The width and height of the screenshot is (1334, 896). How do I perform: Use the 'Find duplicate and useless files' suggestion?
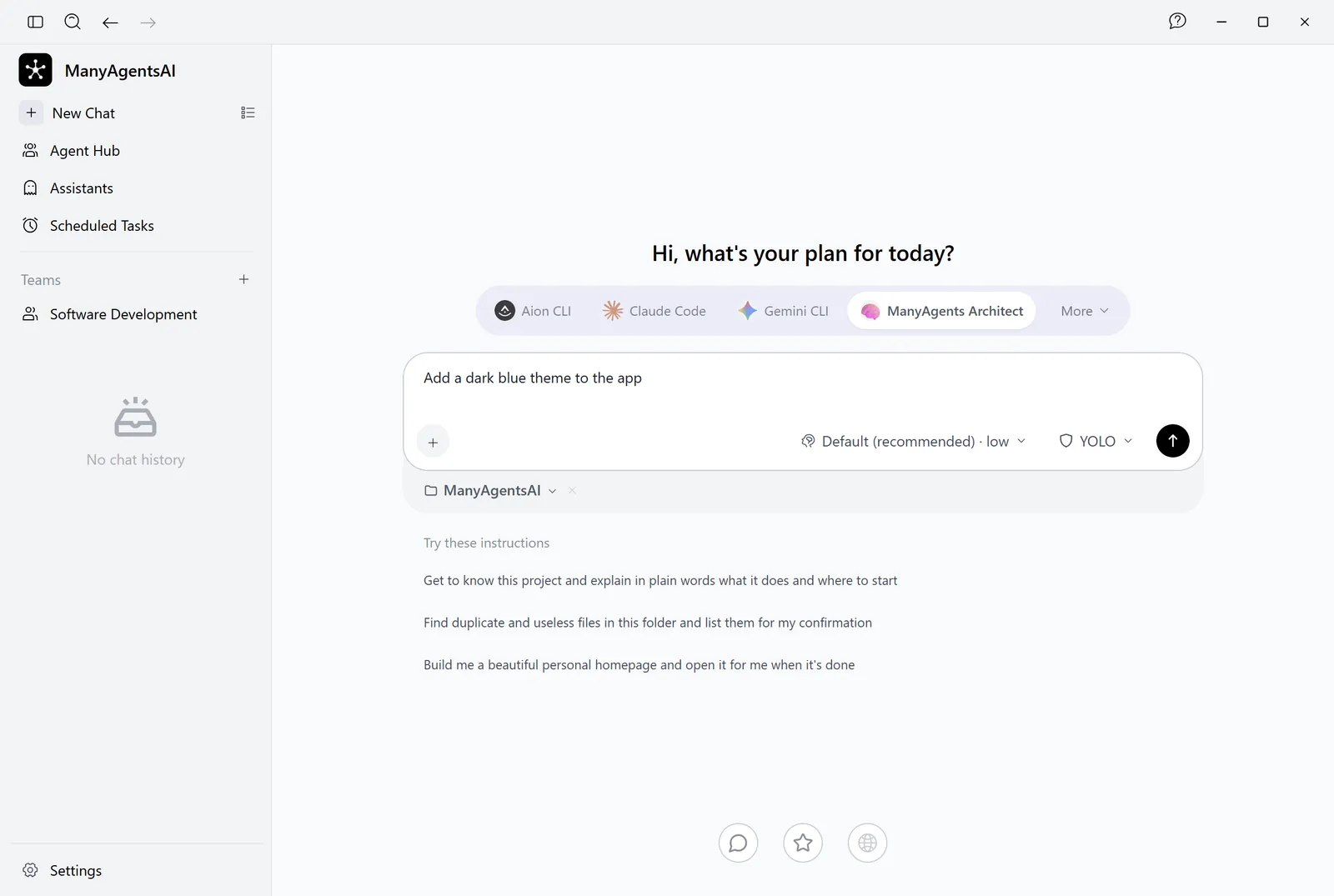[x=648, y=623]
